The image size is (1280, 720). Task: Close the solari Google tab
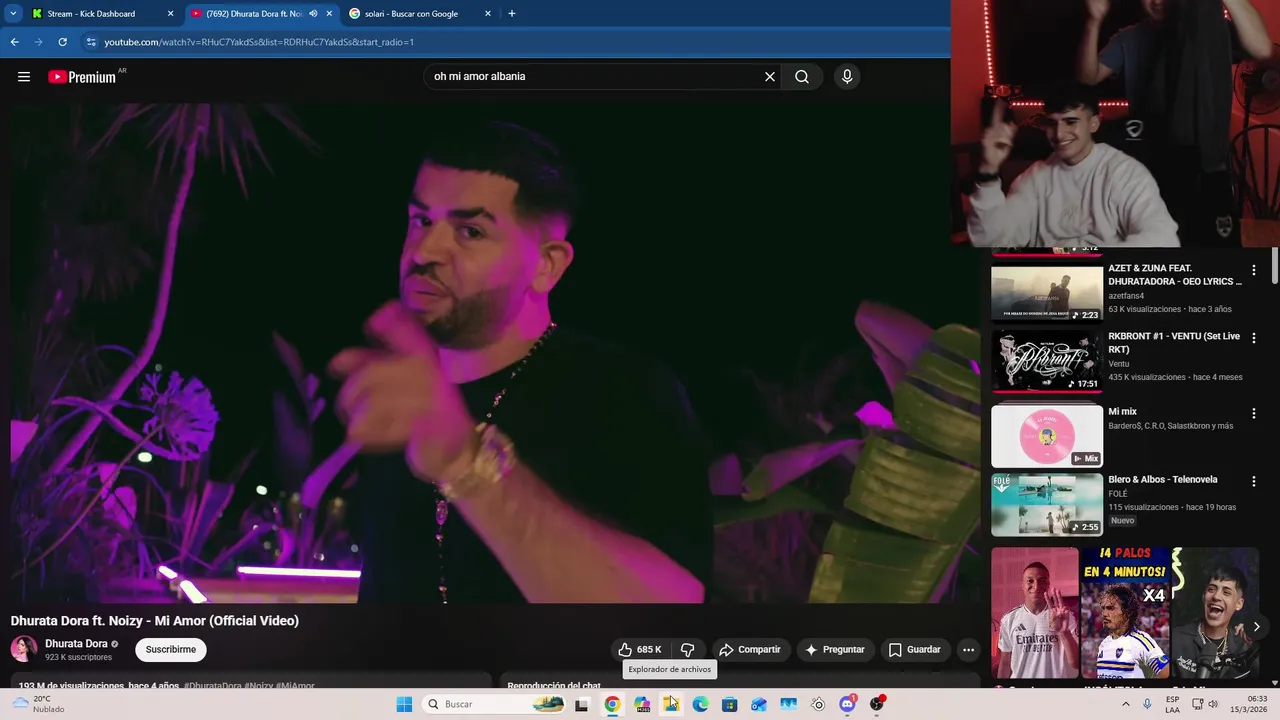coord(488,14)
